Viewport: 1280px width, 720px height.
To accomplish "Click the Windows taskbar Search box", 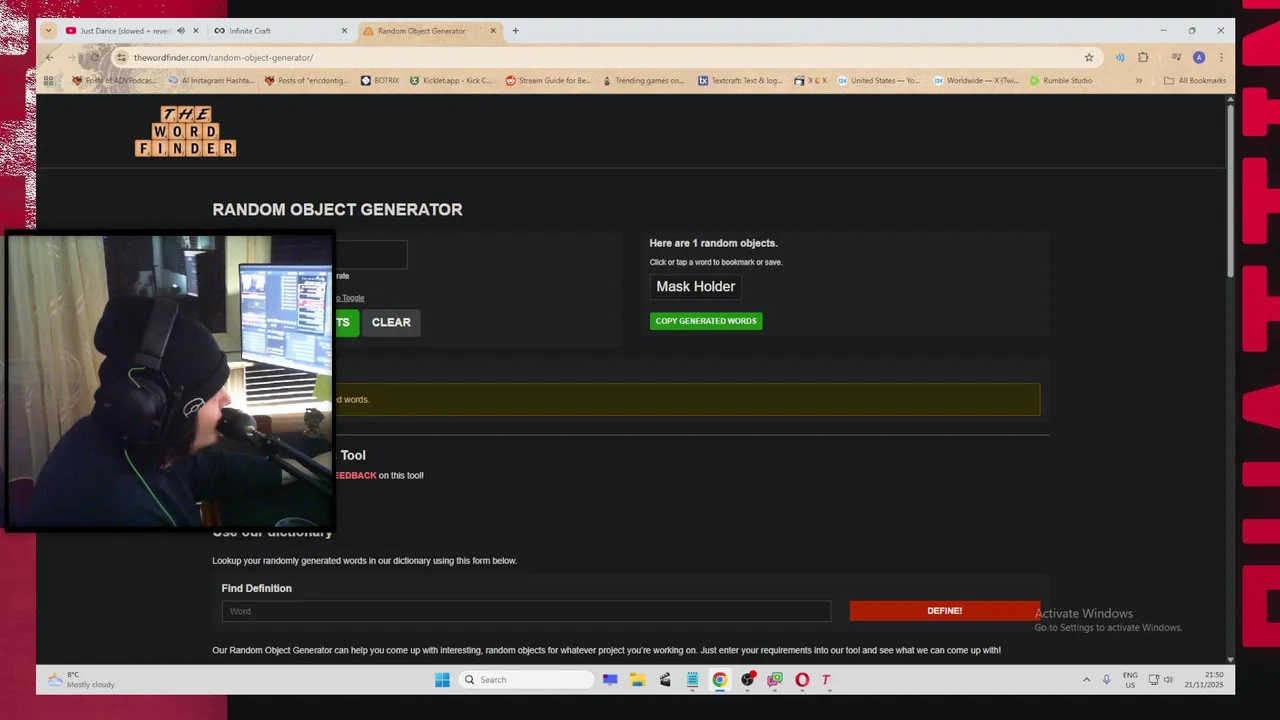I will (x=526, y=680).
